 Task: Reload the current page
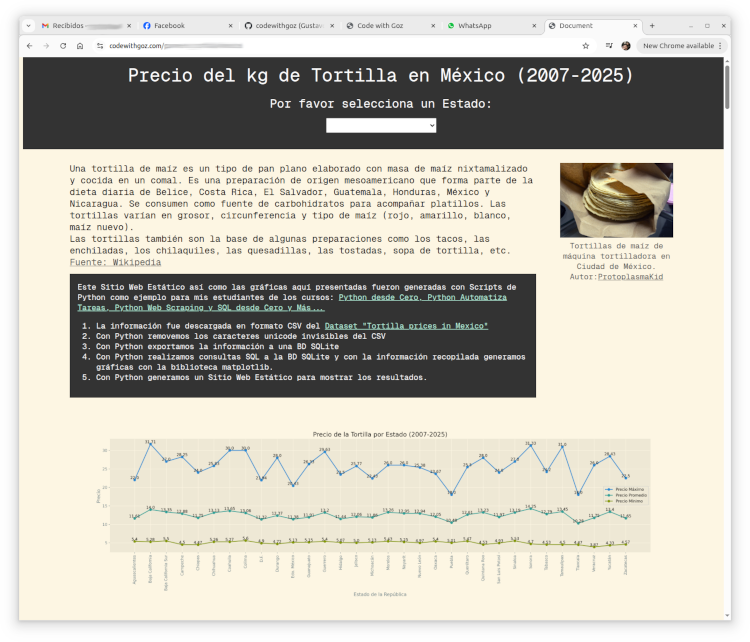(x=63, y=46)
